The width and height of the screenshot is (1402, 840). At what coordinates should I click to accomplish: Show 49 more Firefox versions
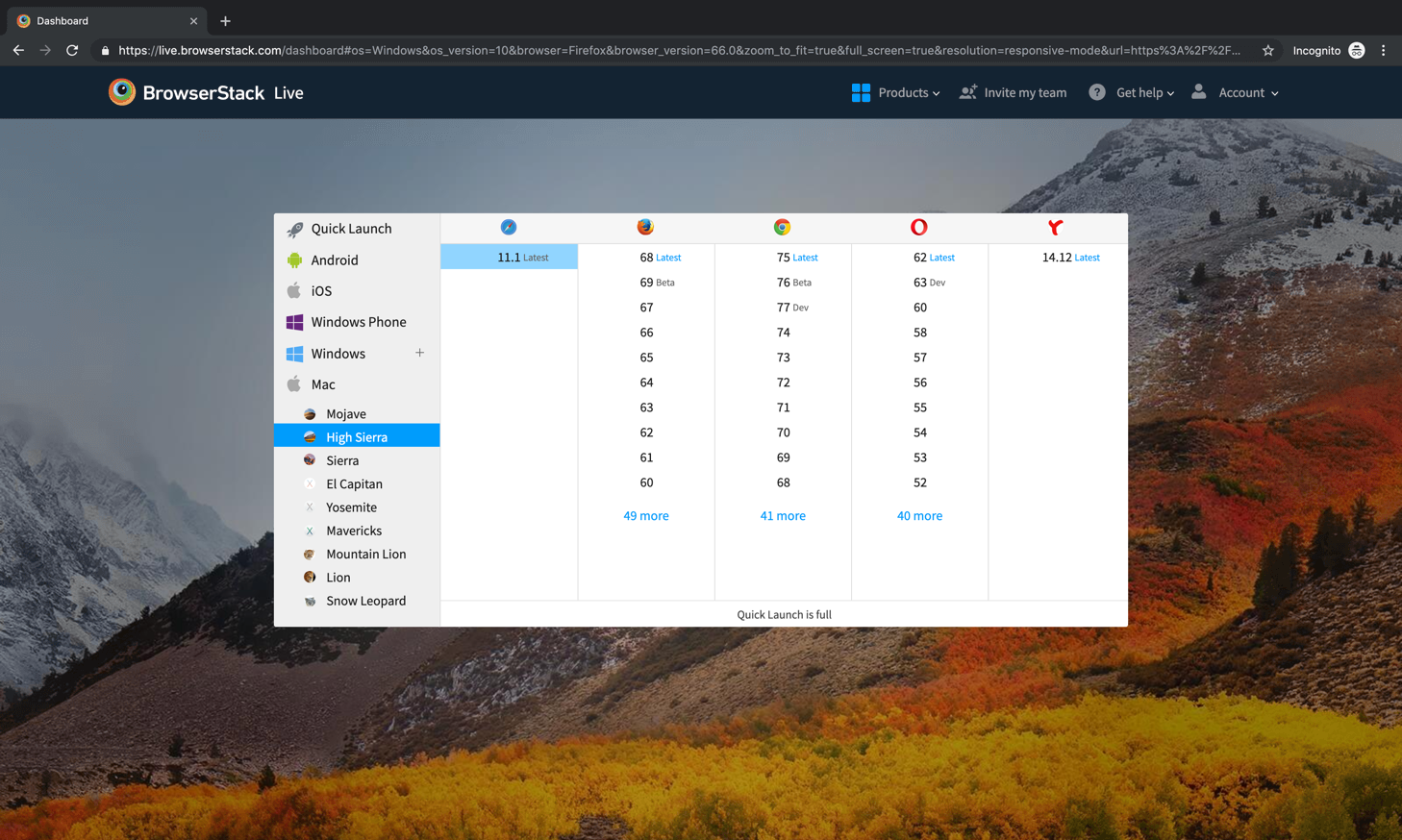click(x=646, y=516)
